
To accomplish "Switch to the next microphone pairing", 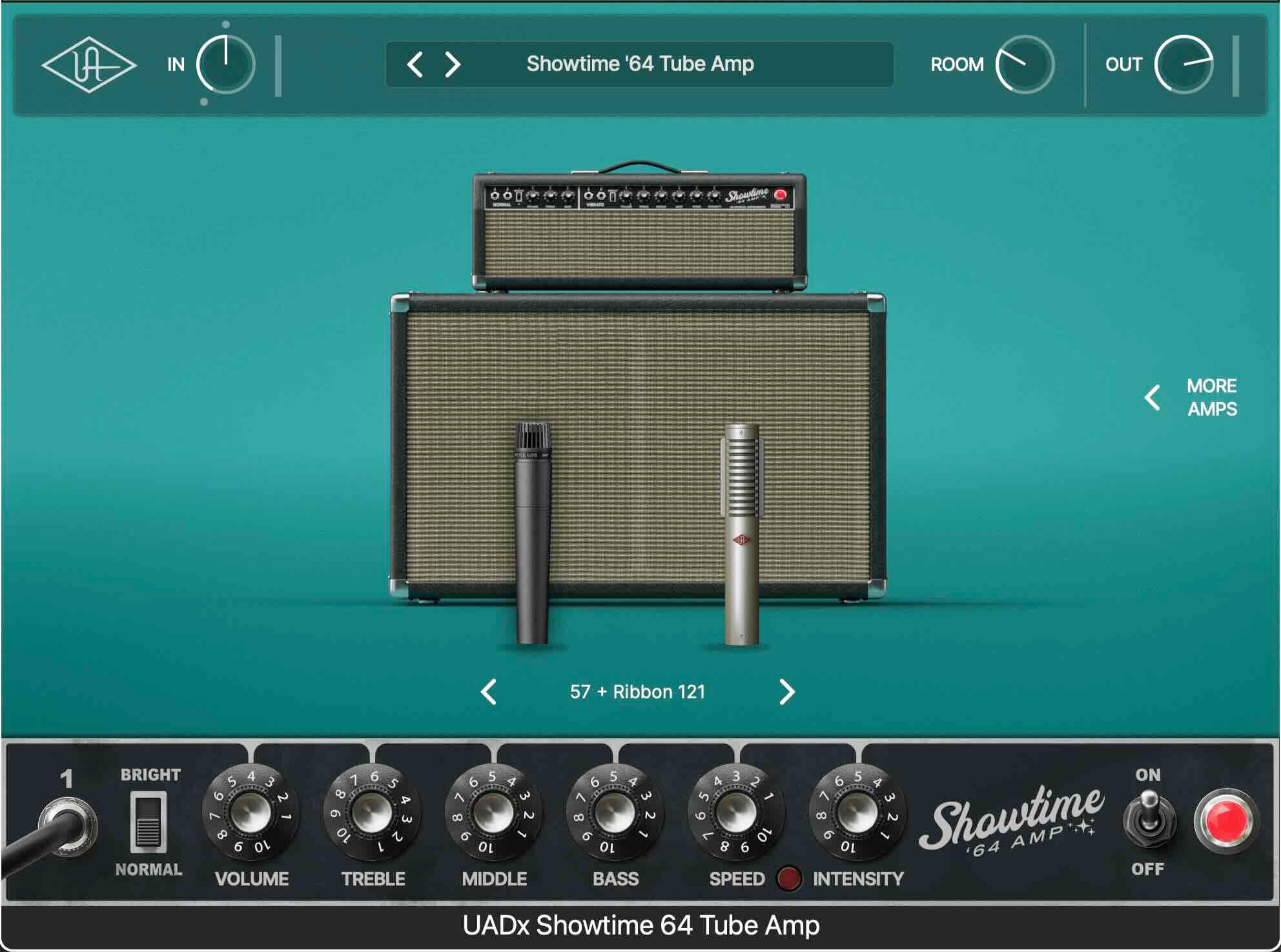I will 786,692.
